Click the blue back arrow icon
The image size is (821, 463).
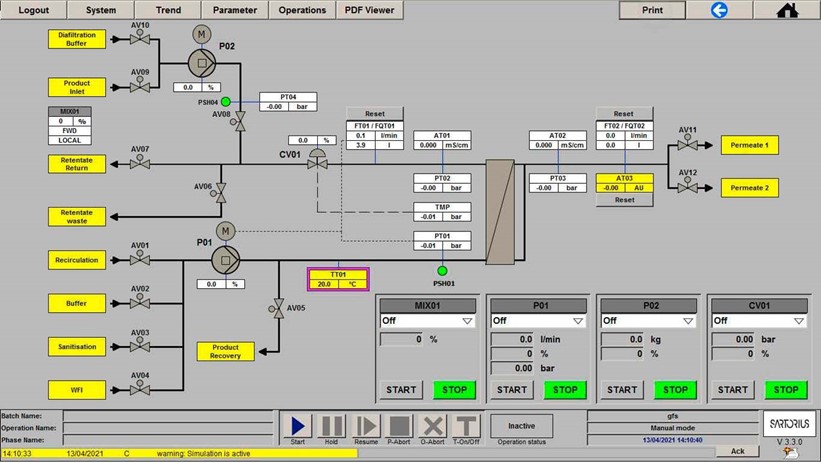(x=718, y=10)
